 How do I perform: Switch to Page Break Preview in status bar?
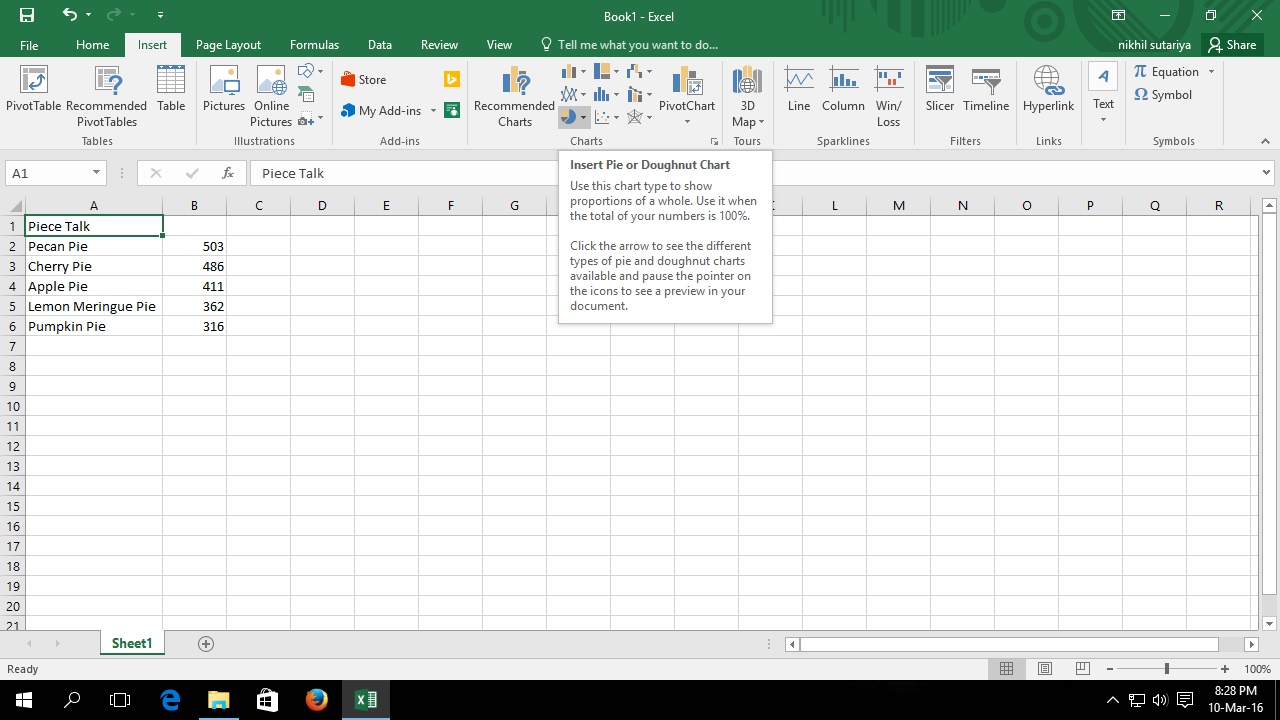(1082, 668)
